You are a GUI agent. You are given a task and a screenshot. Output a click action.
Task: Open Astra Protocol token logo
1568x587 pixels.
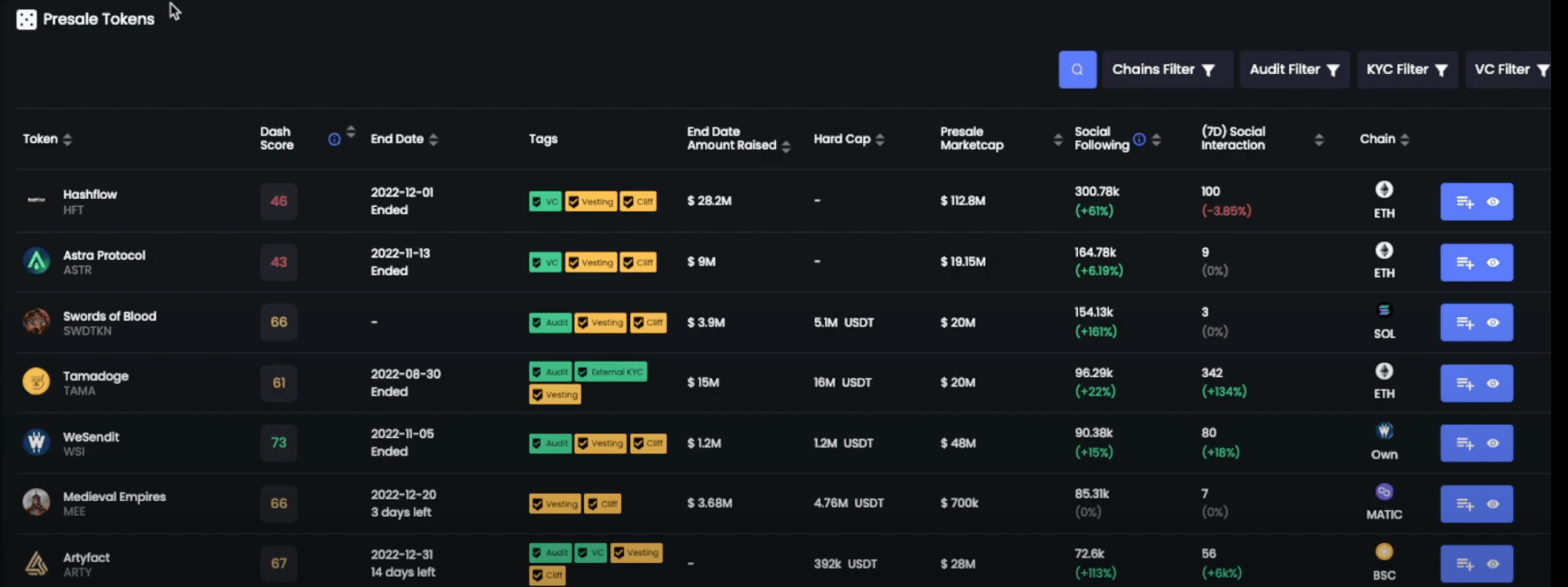pos(36,260)
